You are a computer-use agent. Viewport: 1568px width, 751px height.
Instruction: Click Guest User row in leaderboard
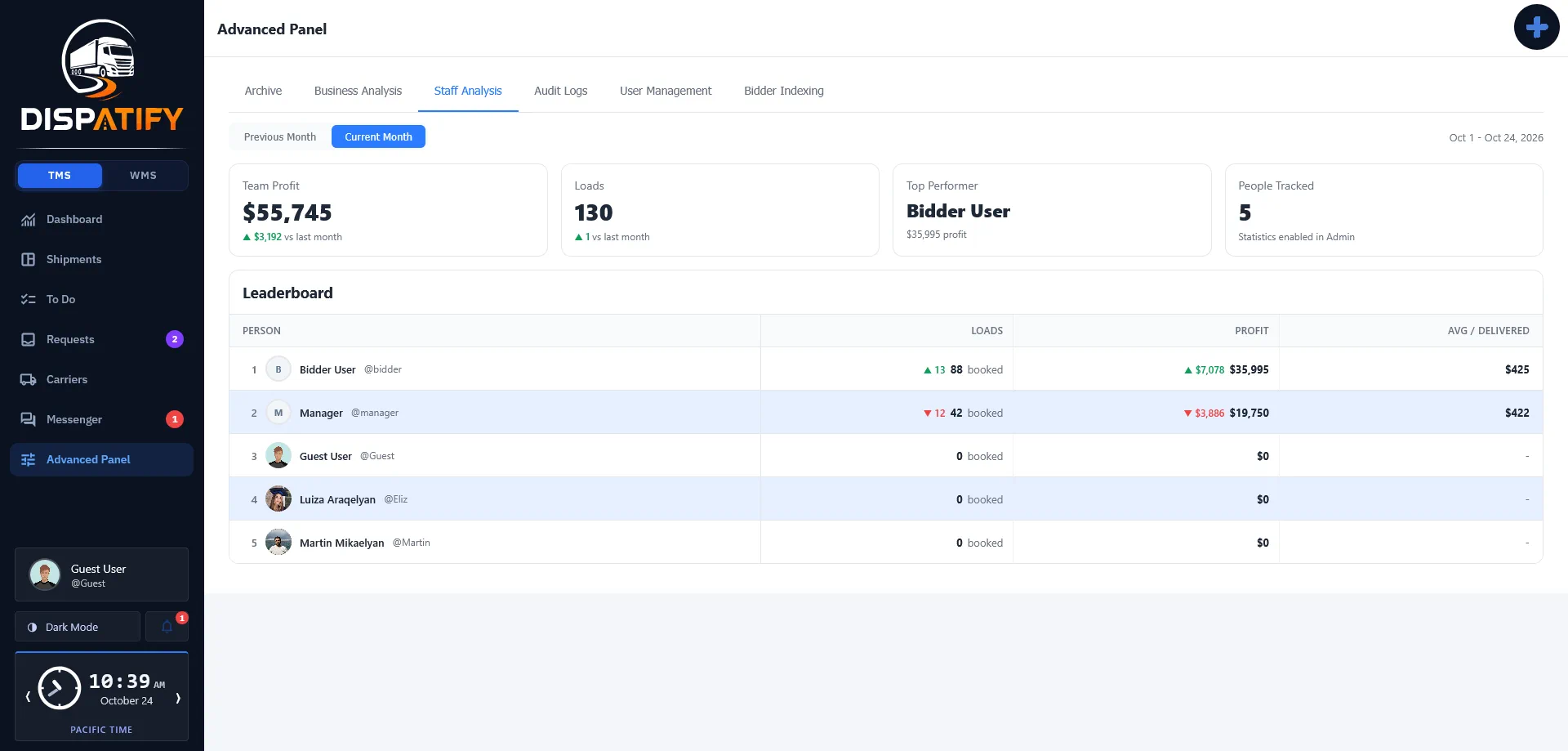click(x=885, y=456)
